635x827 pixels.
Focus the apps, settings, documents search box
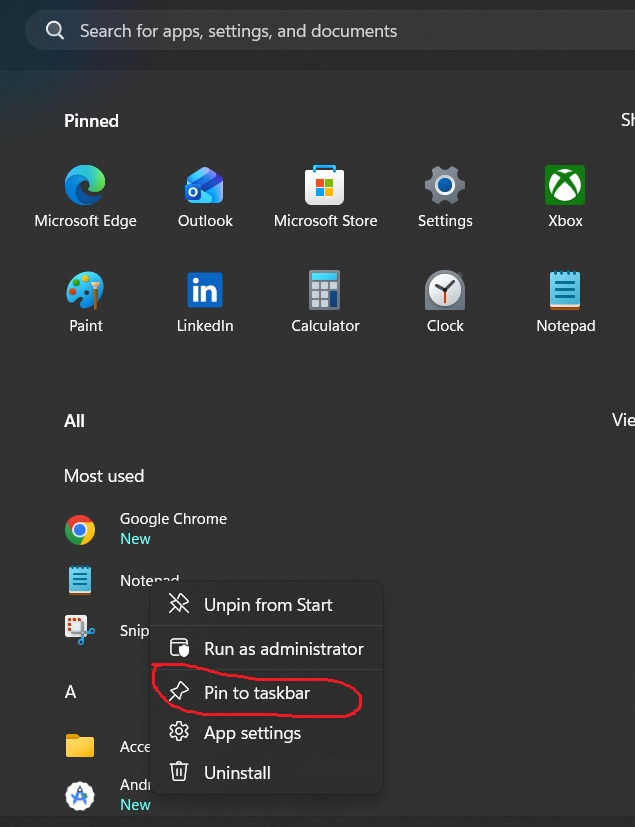click(x=330, y=31)
